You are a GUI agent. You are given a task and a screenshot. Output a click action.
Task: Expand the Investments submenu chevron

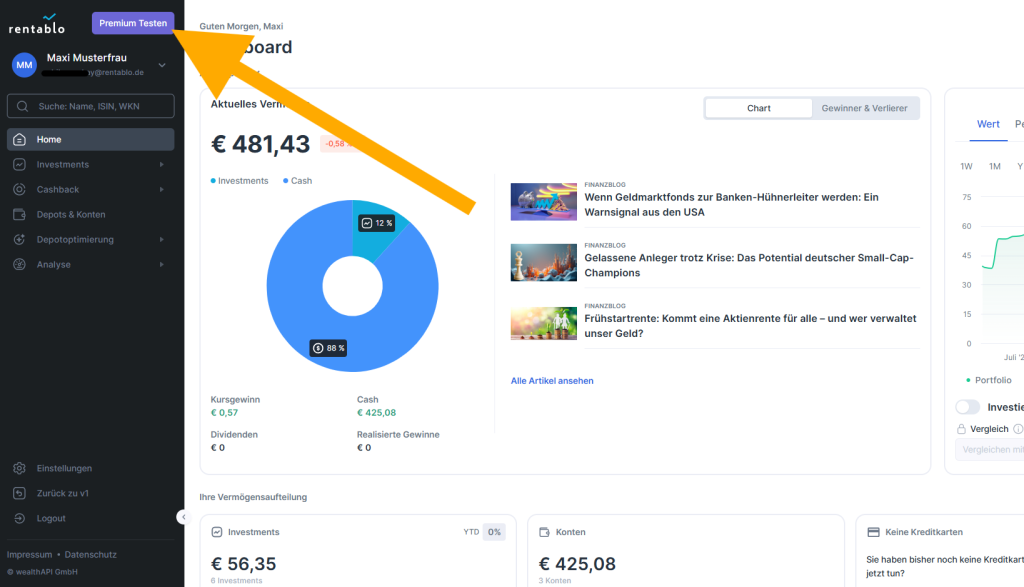coord(163,164)
